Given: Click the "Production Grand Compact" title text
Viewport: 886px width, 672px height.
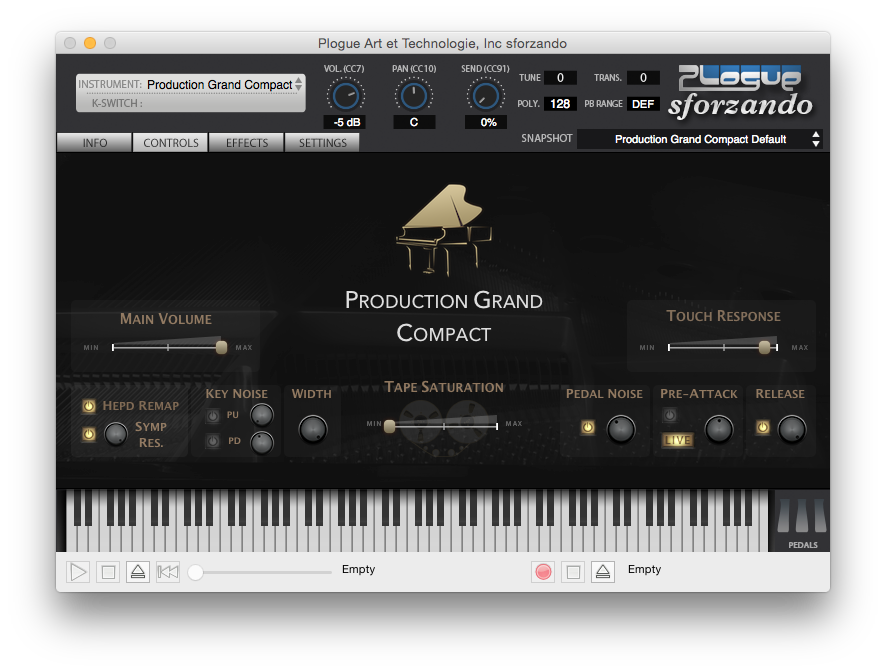Looking at the screenshot, I should coord(444,317).
